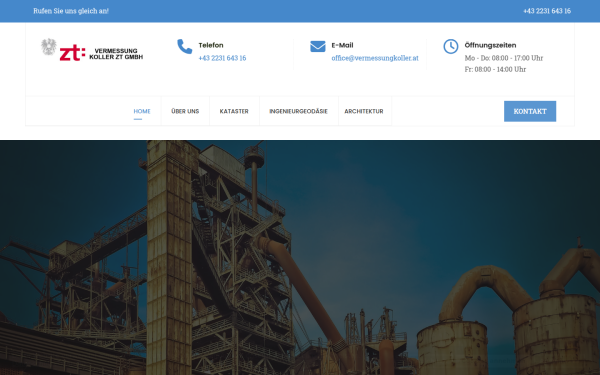The height and width of the screenshot is (375, 600).
Task: Click the E-Mail heading
Action: coord(342,45)
